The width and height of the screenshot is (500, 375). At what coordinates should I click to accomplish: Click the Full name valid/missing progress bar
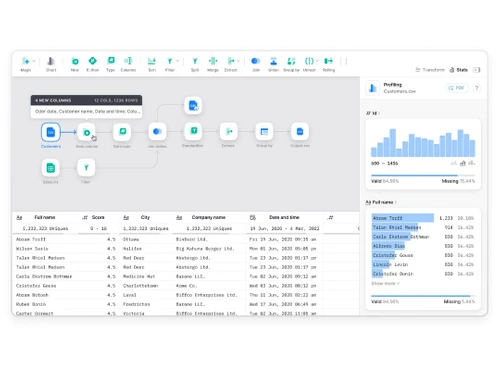click(423, 296)
